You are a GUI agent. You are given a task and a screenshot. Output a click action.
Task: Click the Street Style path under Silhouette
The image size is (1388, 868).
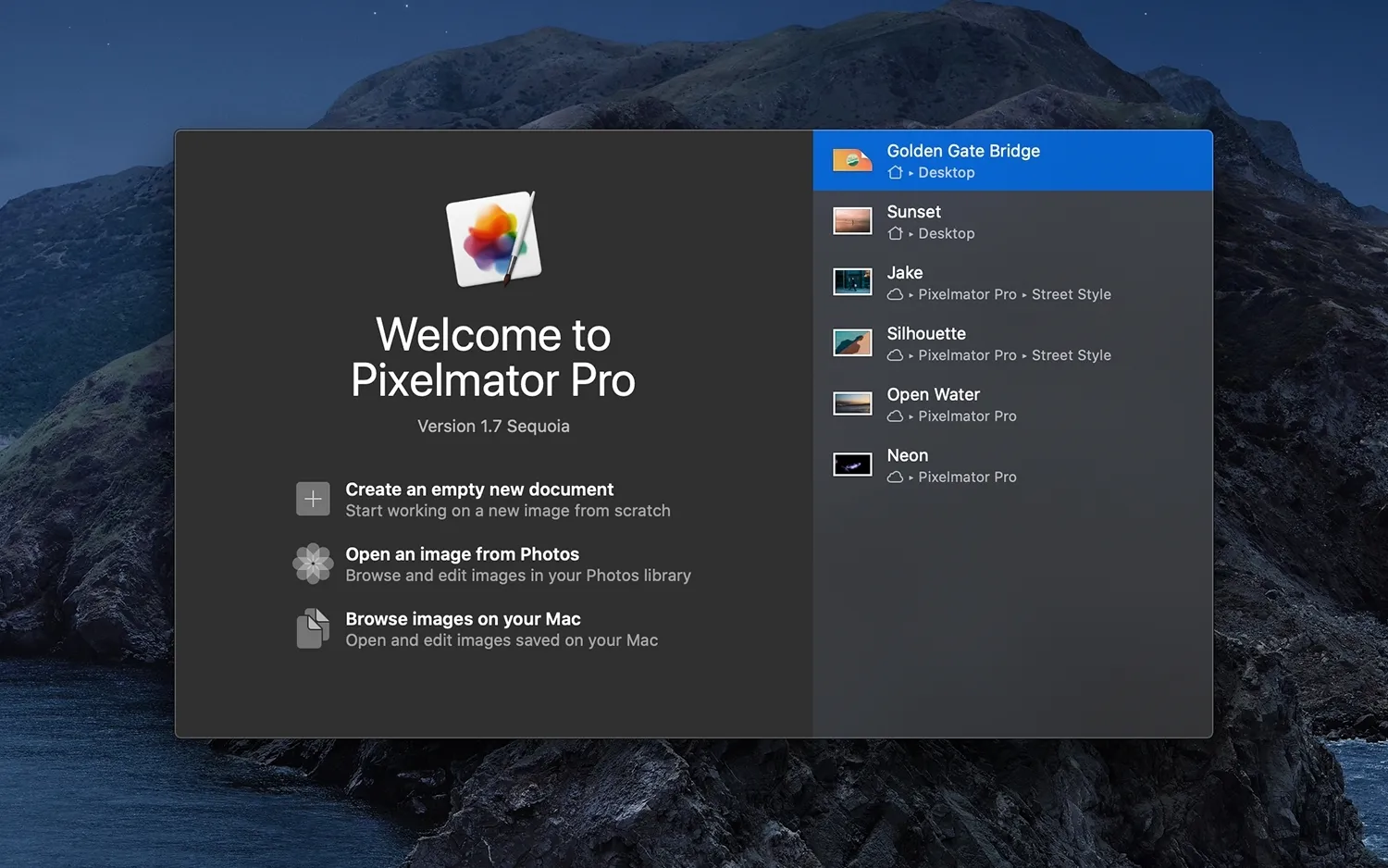1071,354
